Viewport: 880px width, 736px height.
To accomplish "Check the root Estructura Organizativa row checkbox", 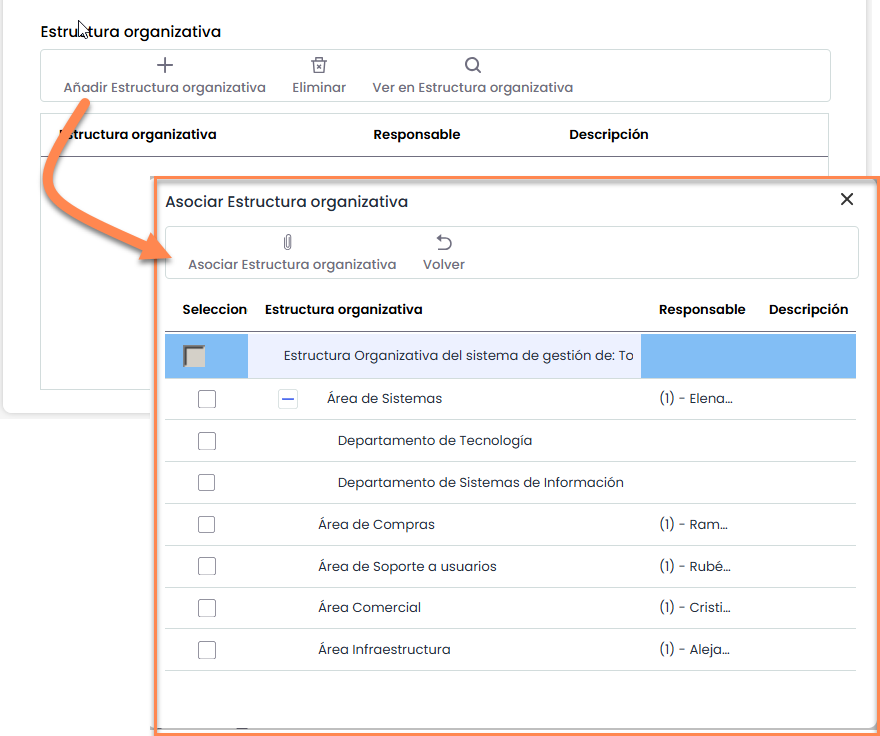I will click(194, 356).
